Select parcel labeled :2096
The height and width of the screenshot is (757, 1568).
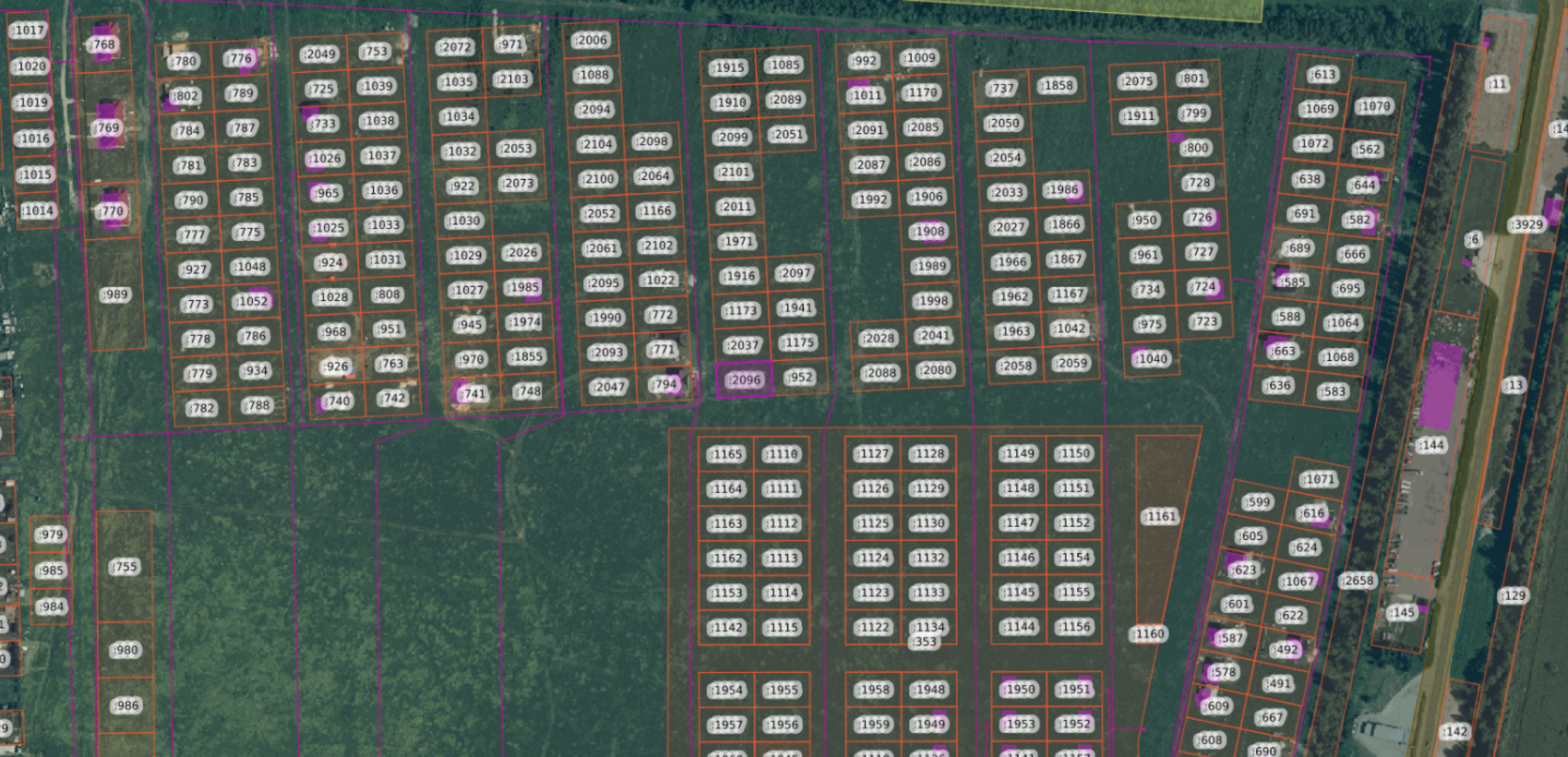(744, 379)
